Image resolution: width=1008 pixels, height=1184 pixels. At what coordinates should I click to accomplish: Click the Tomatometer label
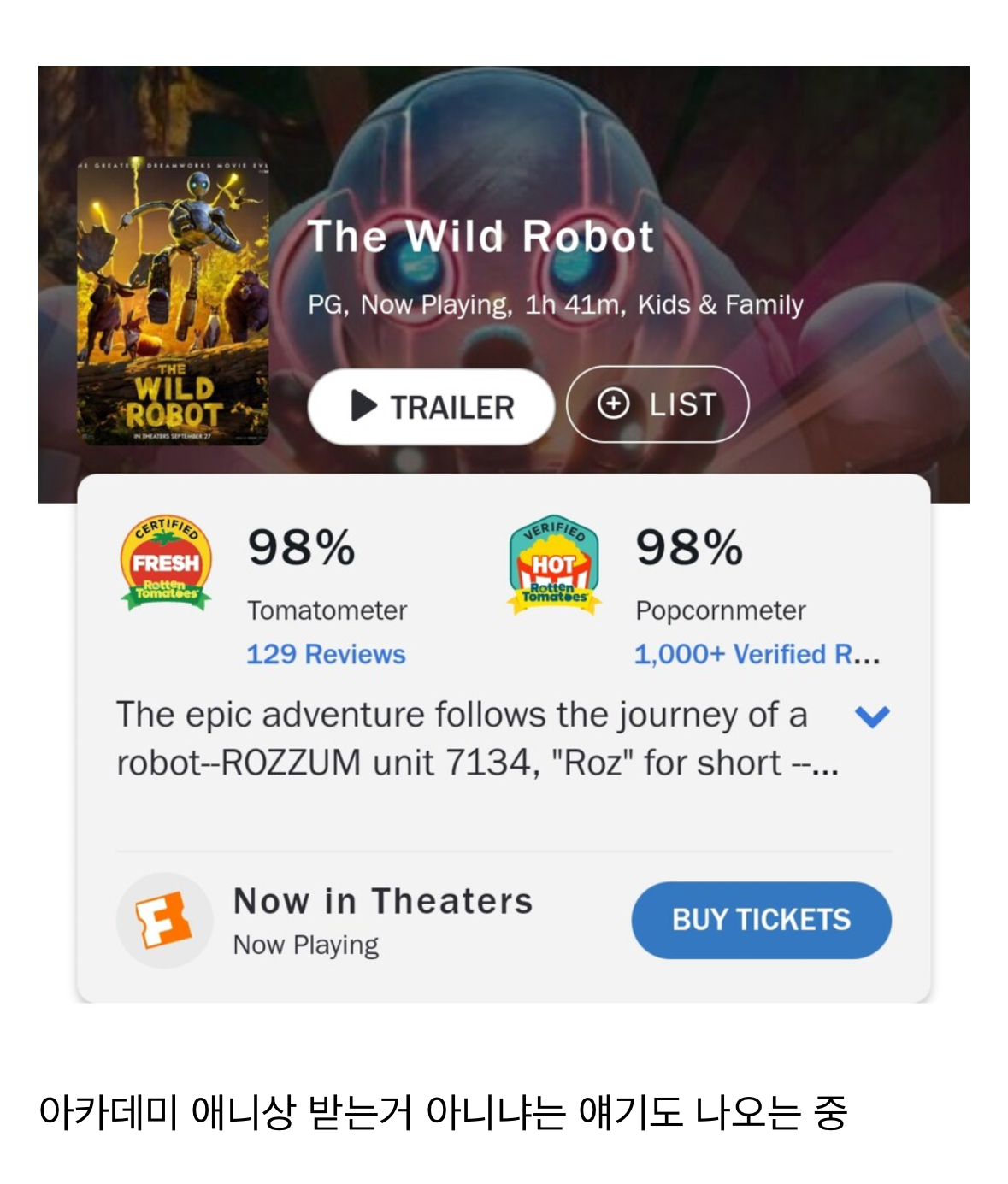click(327, 610)
